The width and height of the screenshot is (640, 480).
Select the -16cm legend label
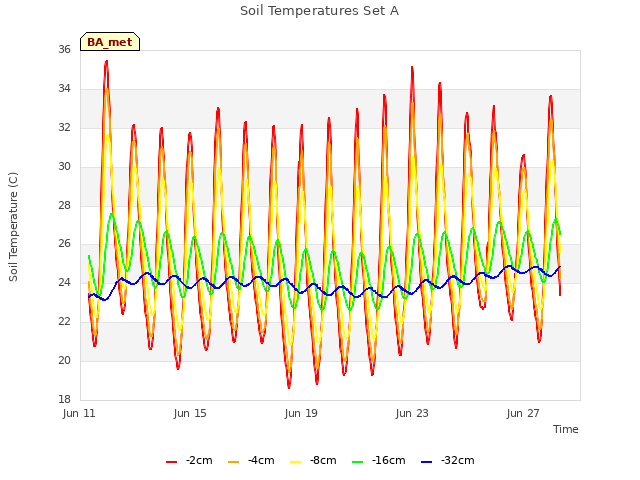[x=389, y=461]
